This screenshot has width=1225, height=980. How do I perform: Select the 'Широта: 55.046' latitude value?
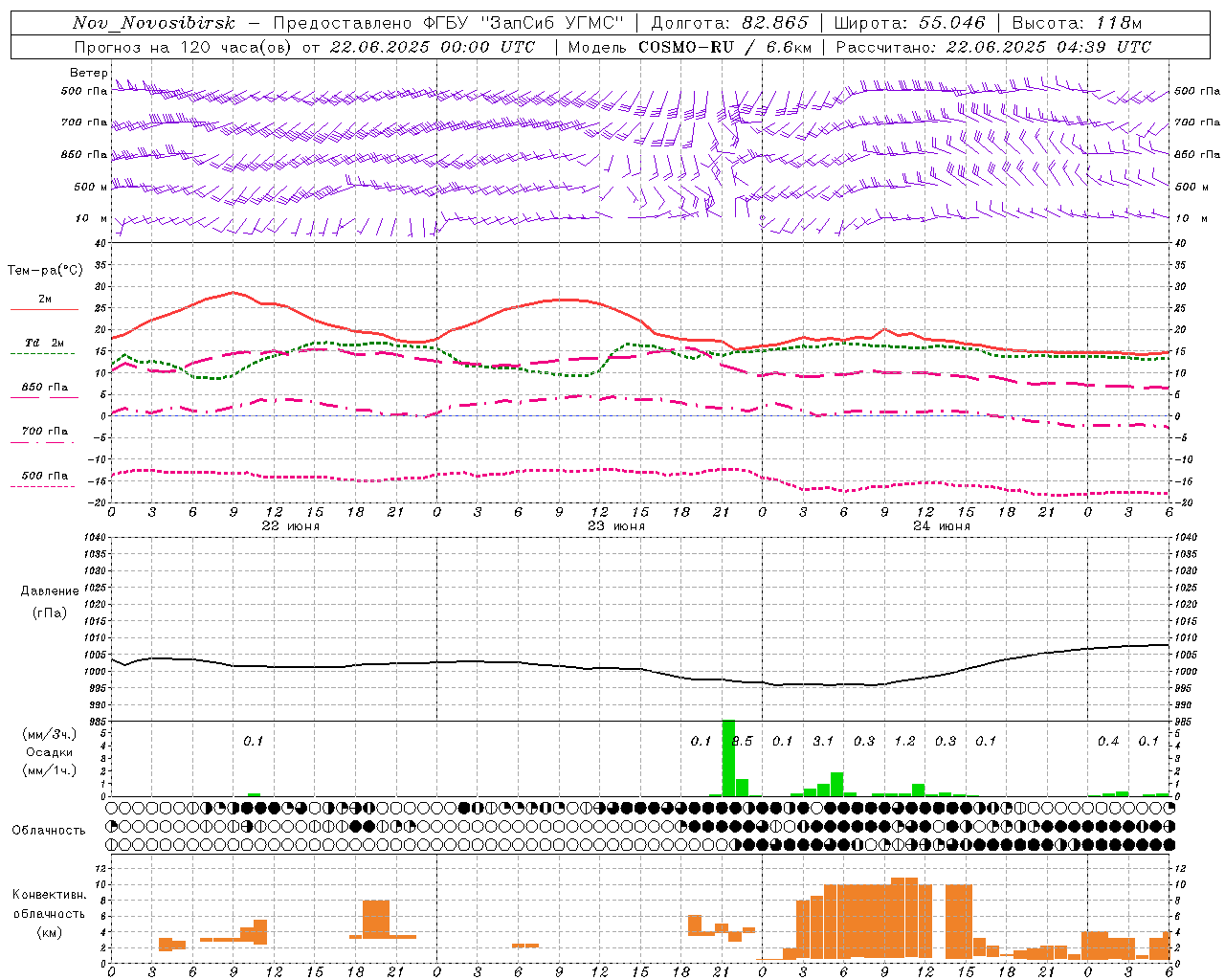(910, 23)
